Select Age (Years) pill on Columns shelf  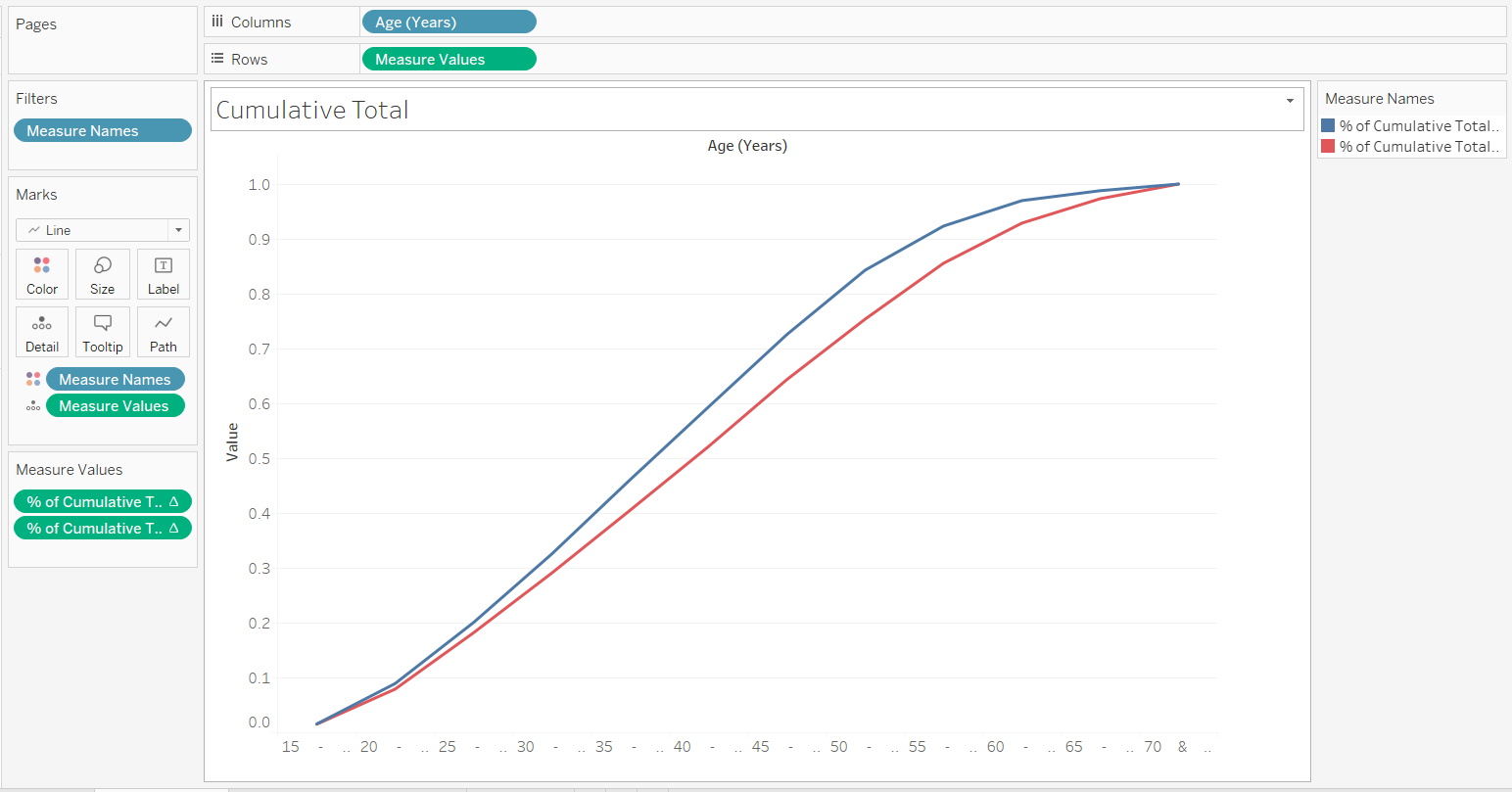coord(449,23)
